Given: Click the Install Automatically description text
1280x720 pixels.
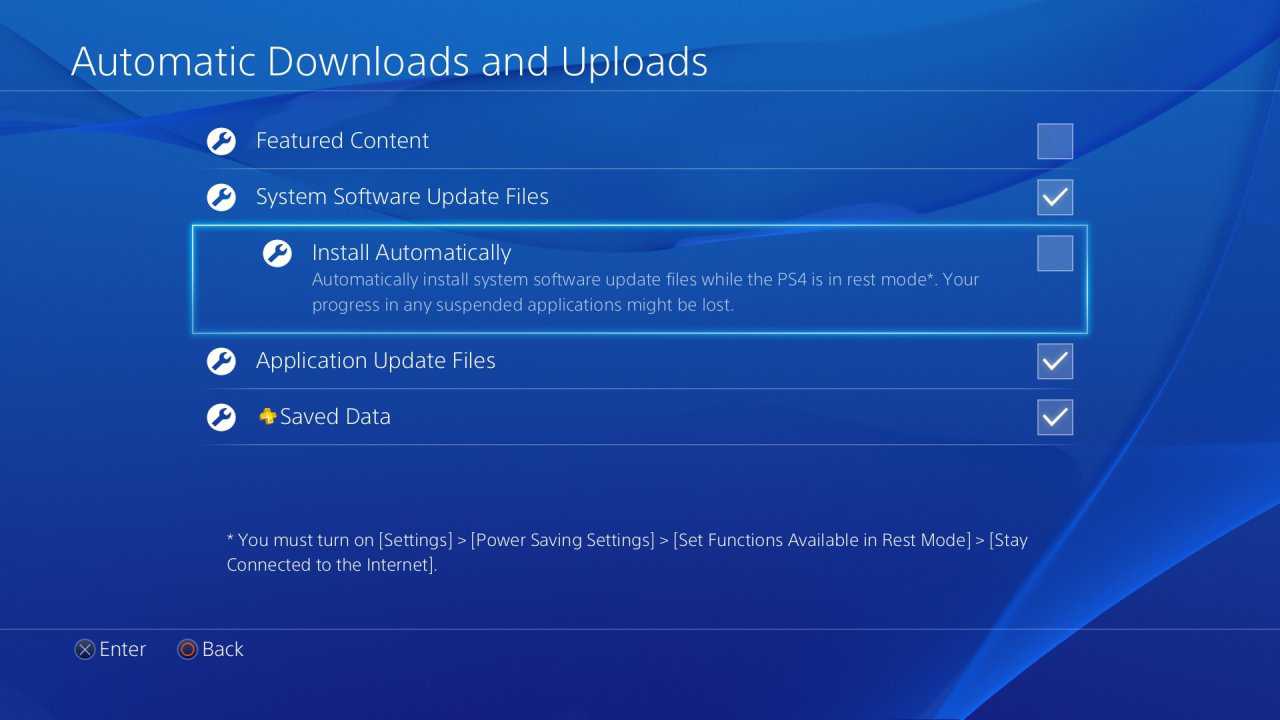Looking at the screenshot, I should coord(645,292).
